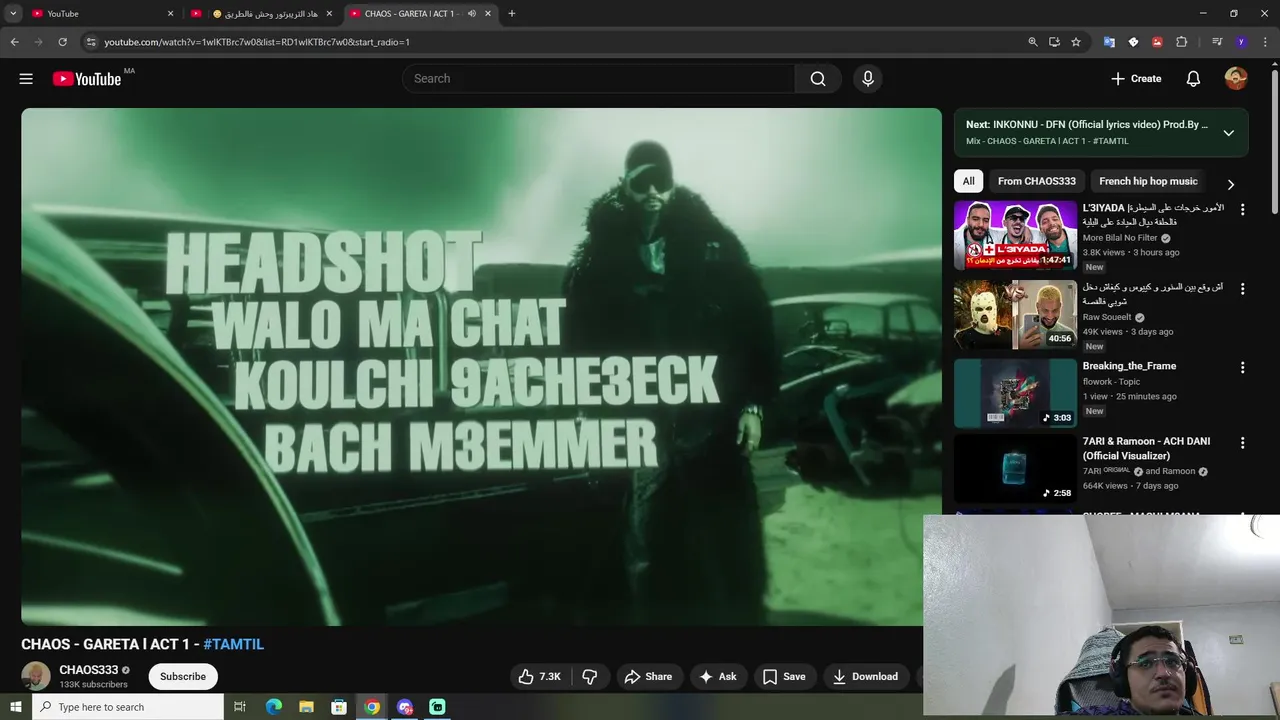Open a new browser tab
The image size is (1280, 720).
pos(512,14)
